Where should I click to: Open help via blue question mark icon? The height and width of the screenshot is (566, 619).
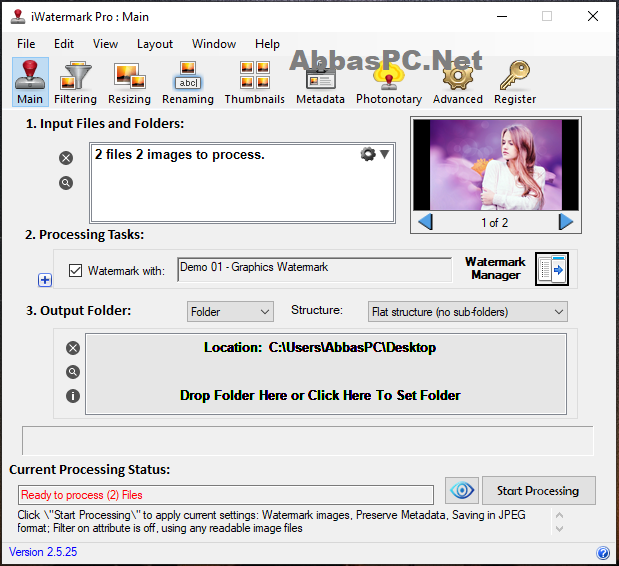point(603,553)
